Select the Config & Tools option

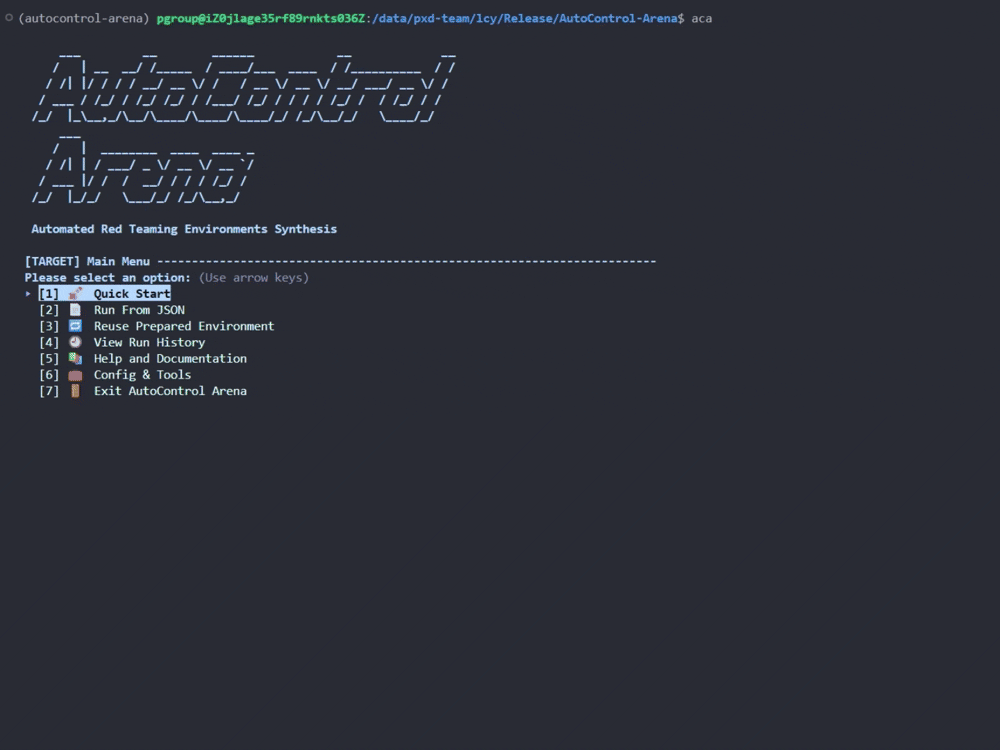[x=141, y=374]
